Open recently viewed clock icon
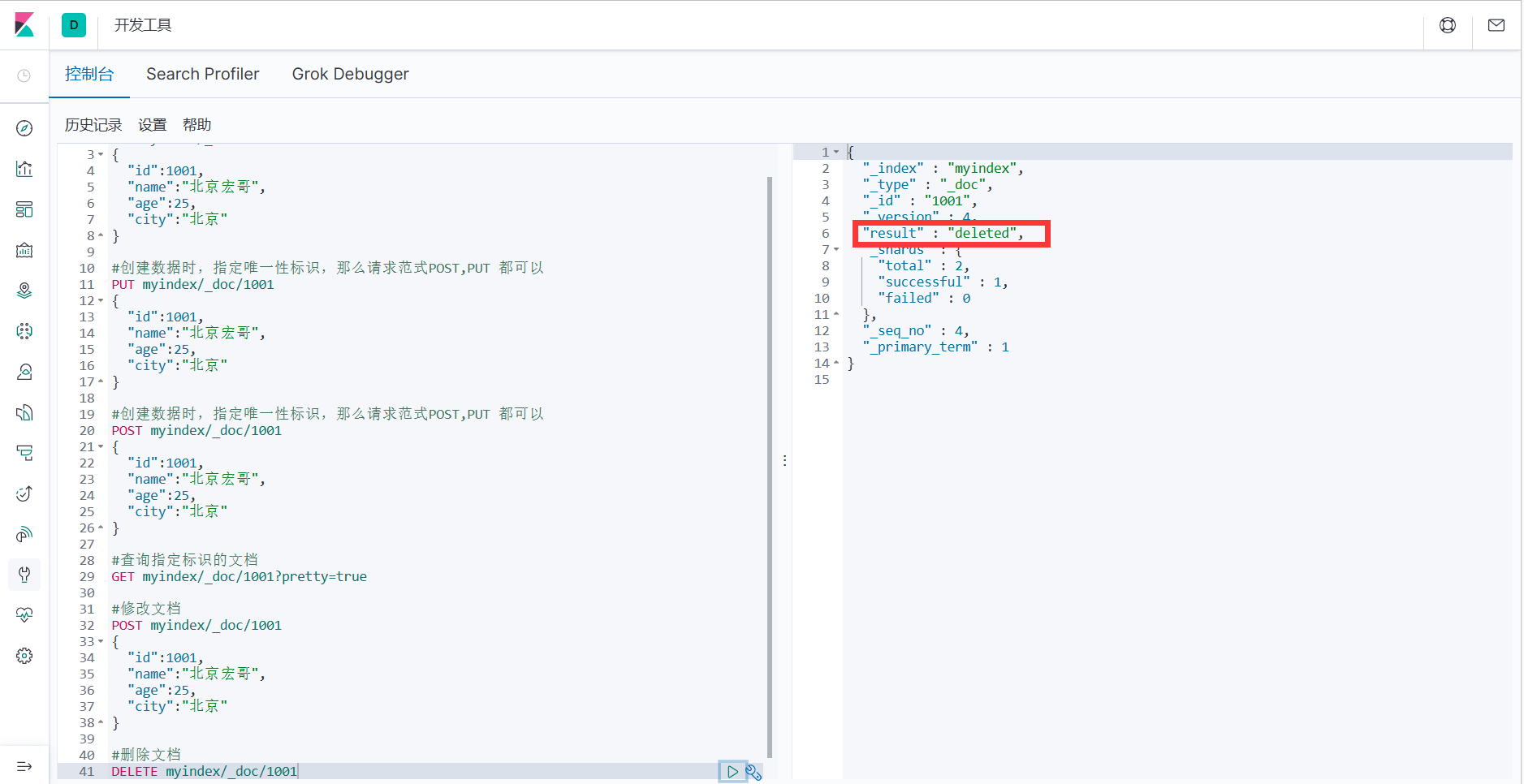1524x784 pixels. (24, 75)
